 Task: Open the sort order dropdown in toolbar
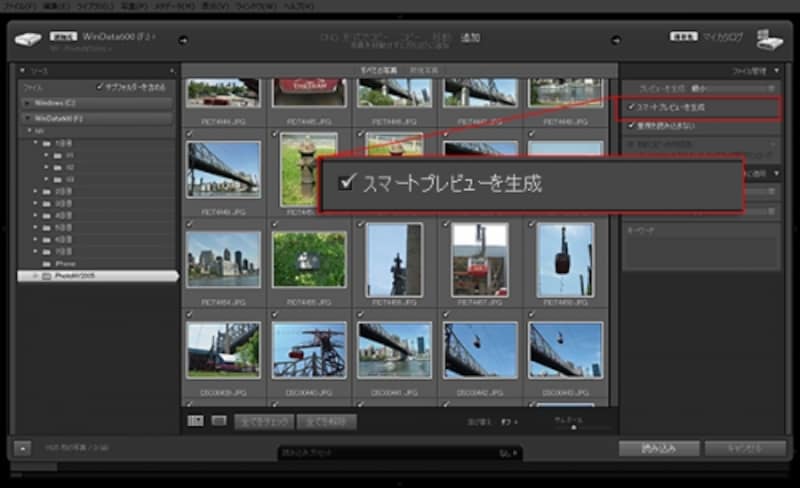point(509,422)
